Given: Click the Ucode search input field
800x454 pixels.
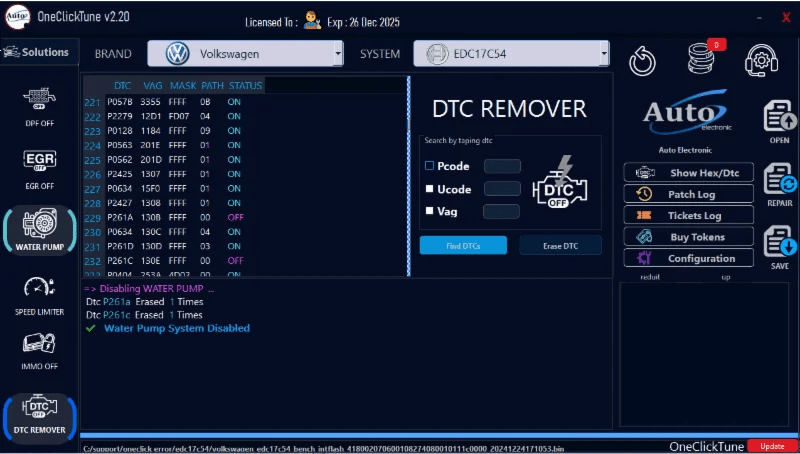Looking at the screenshot, I should tap(502, 189).
